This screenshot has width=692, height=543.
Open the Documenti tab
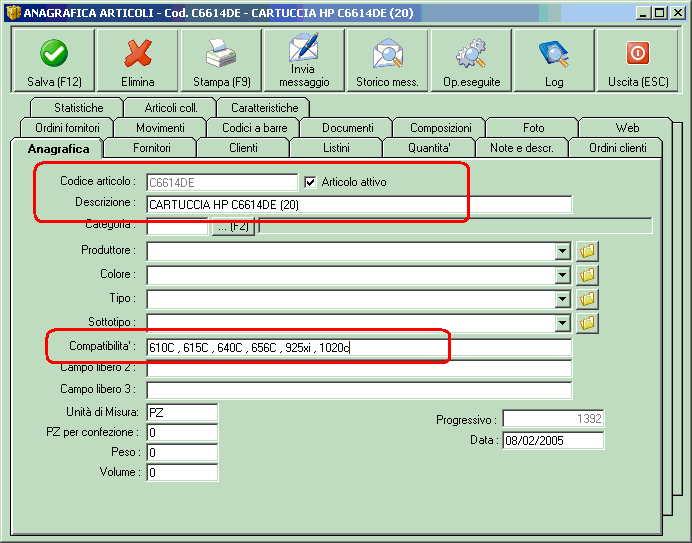point(347,128)
